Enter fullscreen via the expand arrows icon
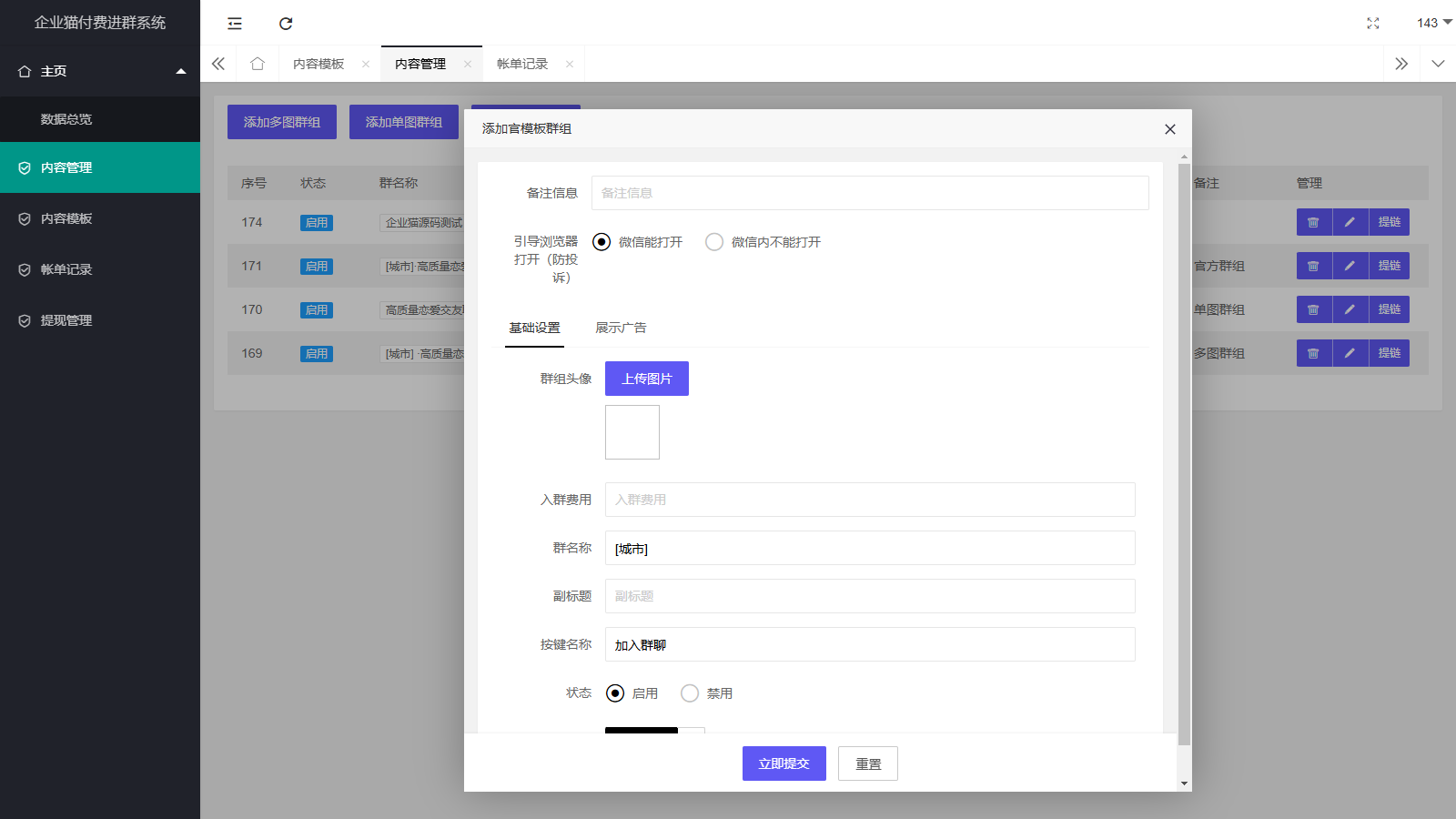This screenshot has width=1456, height=819. click(1372, 23)
